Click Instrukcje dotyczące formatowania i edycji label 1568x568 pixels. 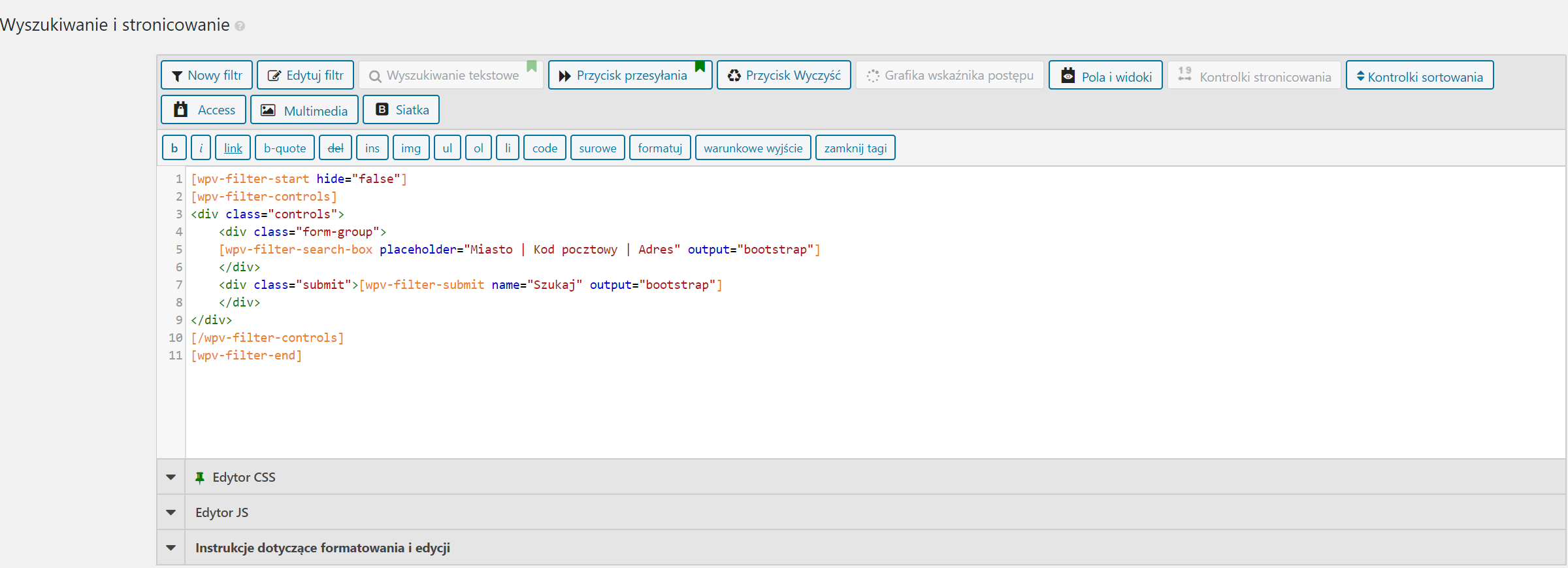pos(323,548)
